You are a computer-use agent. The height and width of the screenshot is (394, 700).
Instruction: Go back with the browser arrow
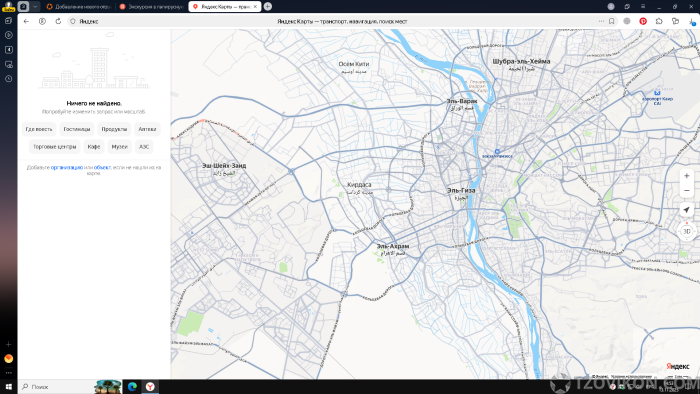tap(26, 21)
